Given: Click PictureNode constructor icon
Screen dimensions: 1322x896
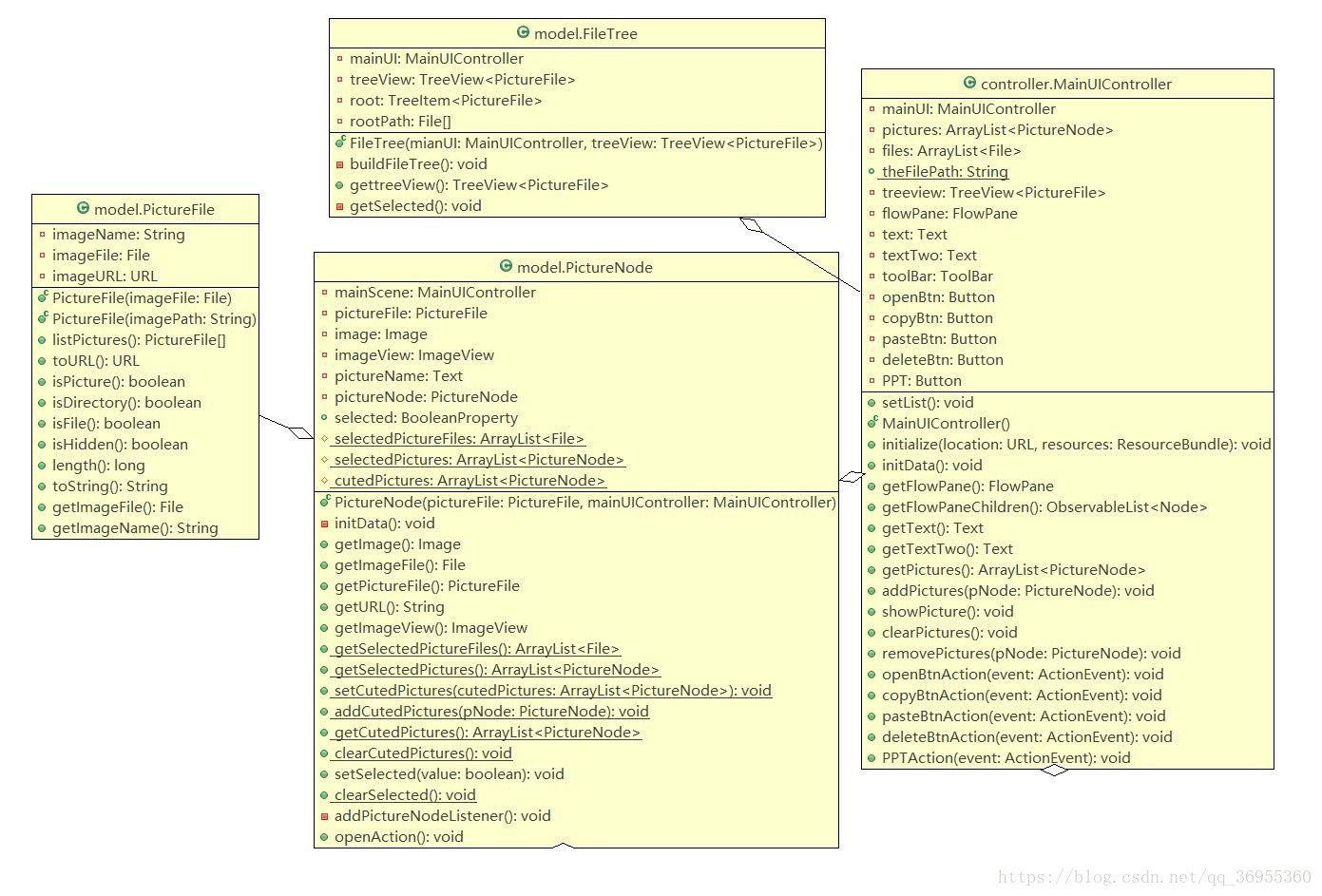Looking at the screenshot, I should (325, 501).
